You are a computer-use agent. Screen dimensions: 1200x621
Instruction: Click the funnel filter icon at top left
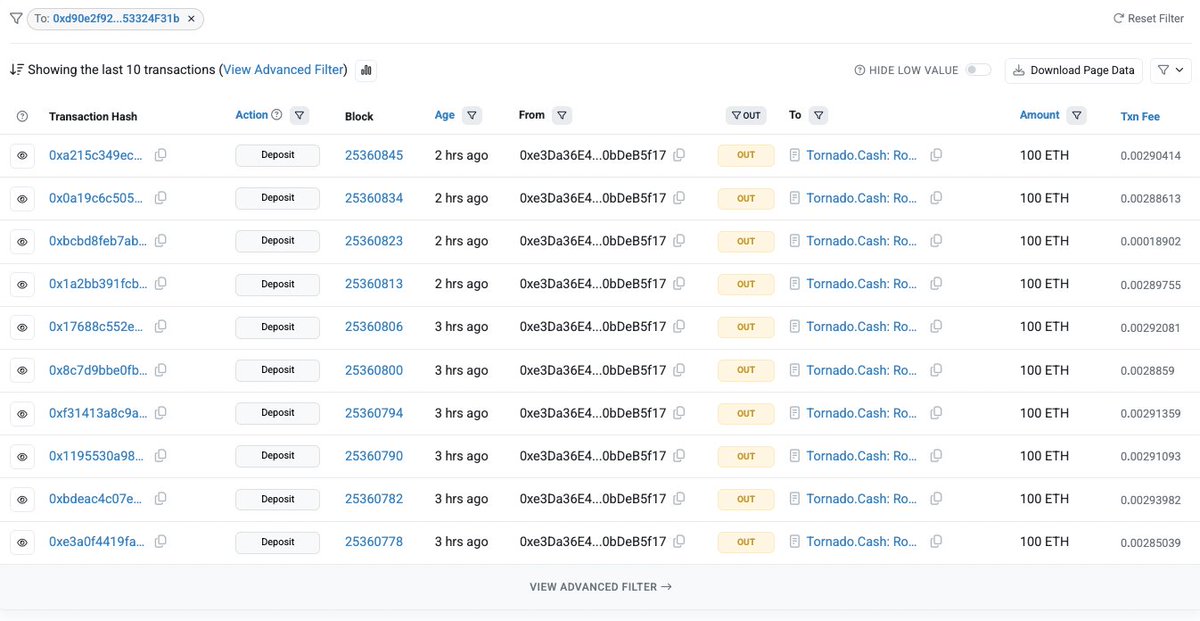pyautogui.click(x=16, y=18)
